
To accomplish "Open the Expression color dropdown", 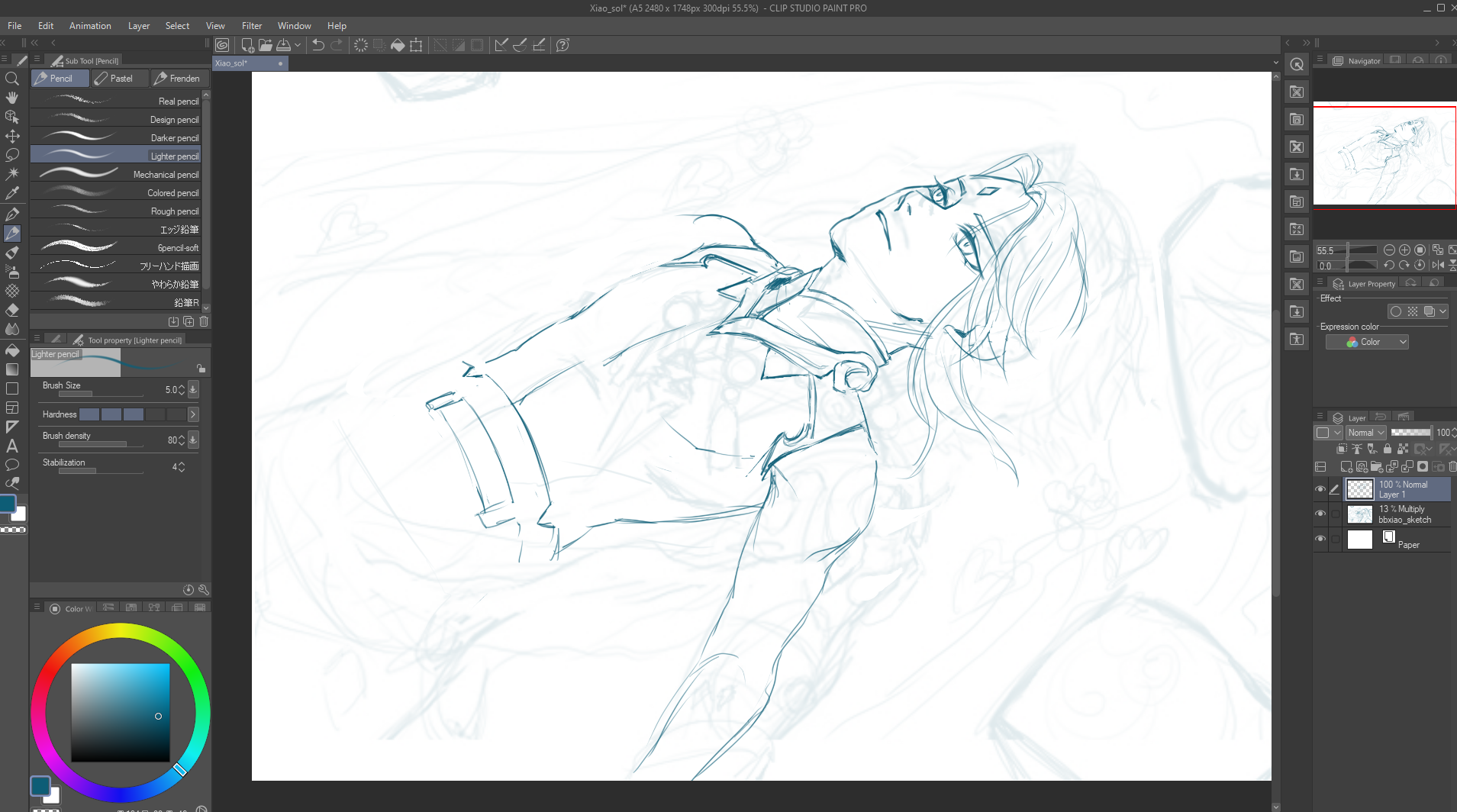I will pyautogui.click(x=1367, y=342).
